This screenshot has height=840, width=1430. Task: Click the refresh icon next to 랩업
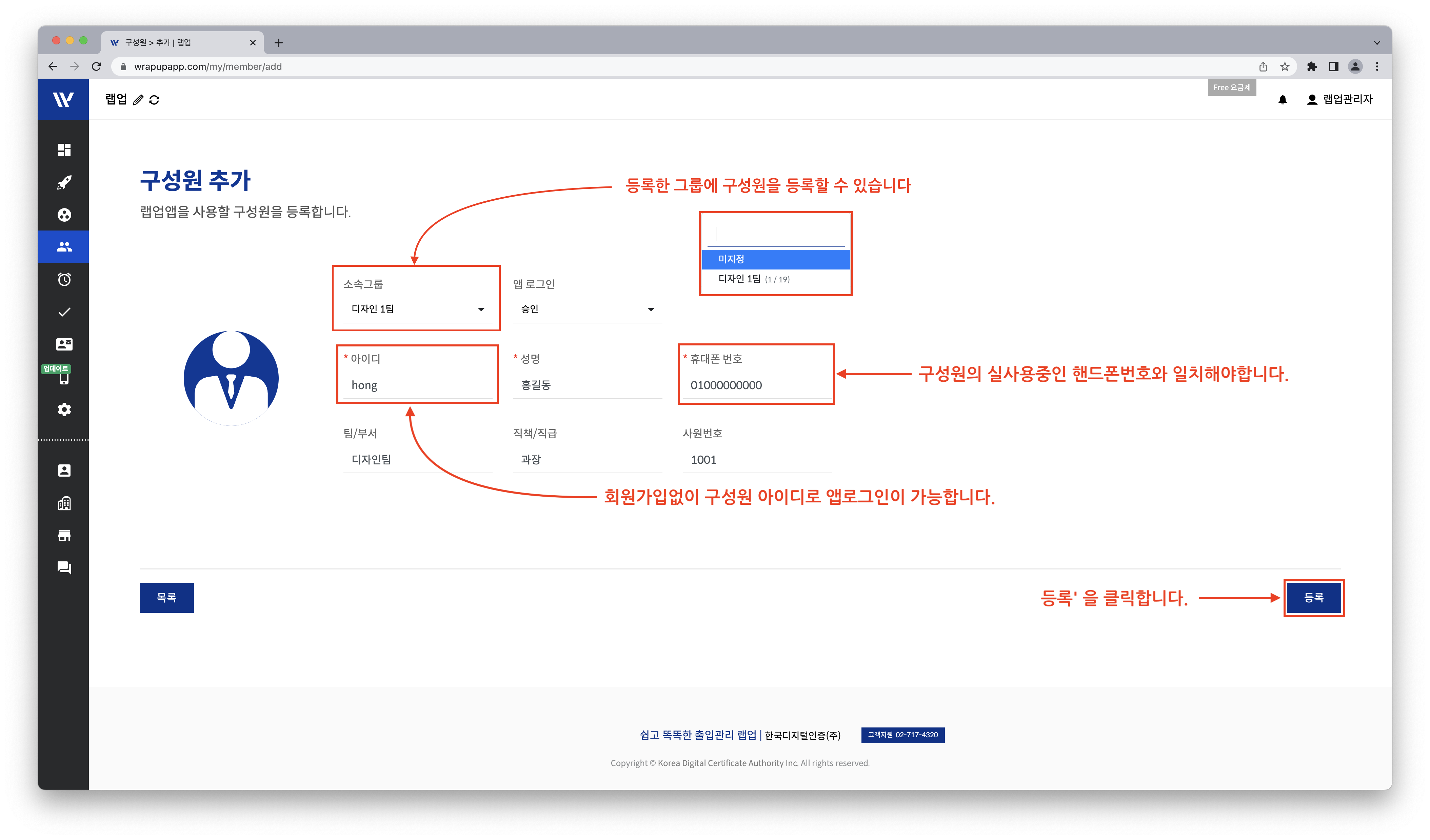point(154,100)
